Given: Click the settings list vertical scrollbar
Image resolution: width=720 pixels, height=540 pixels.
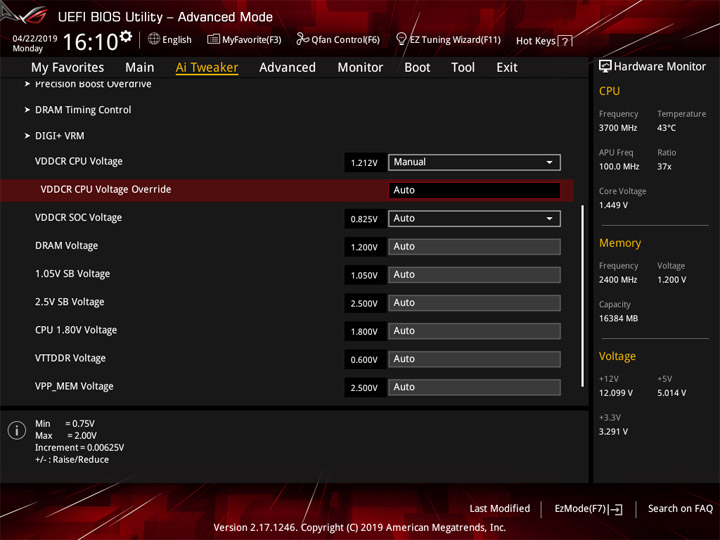Looking at the screenshot, I should pyautogui.click(x=583, y=296).
